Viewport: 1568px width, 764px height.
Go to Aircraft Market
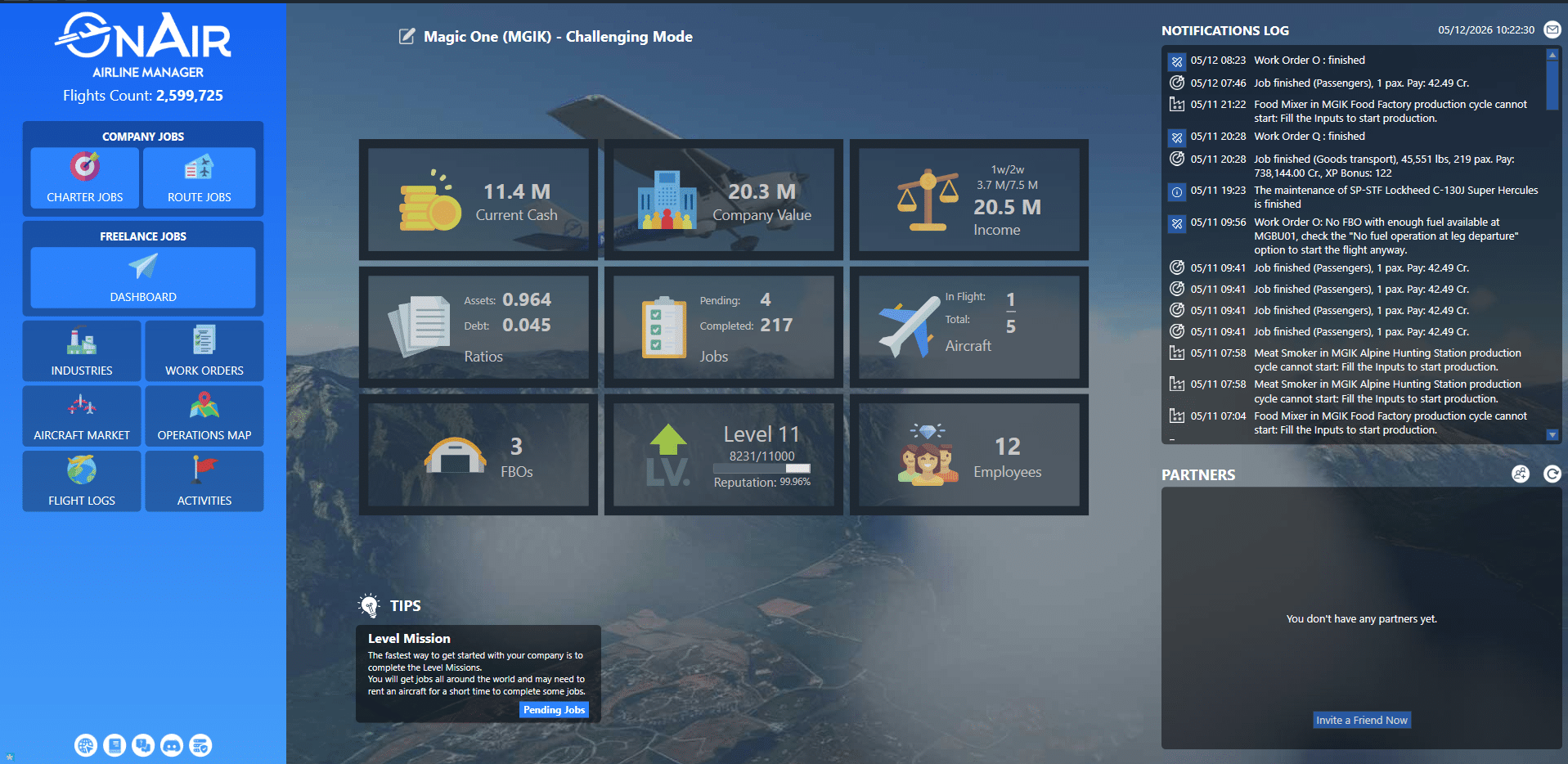[82, 416]
